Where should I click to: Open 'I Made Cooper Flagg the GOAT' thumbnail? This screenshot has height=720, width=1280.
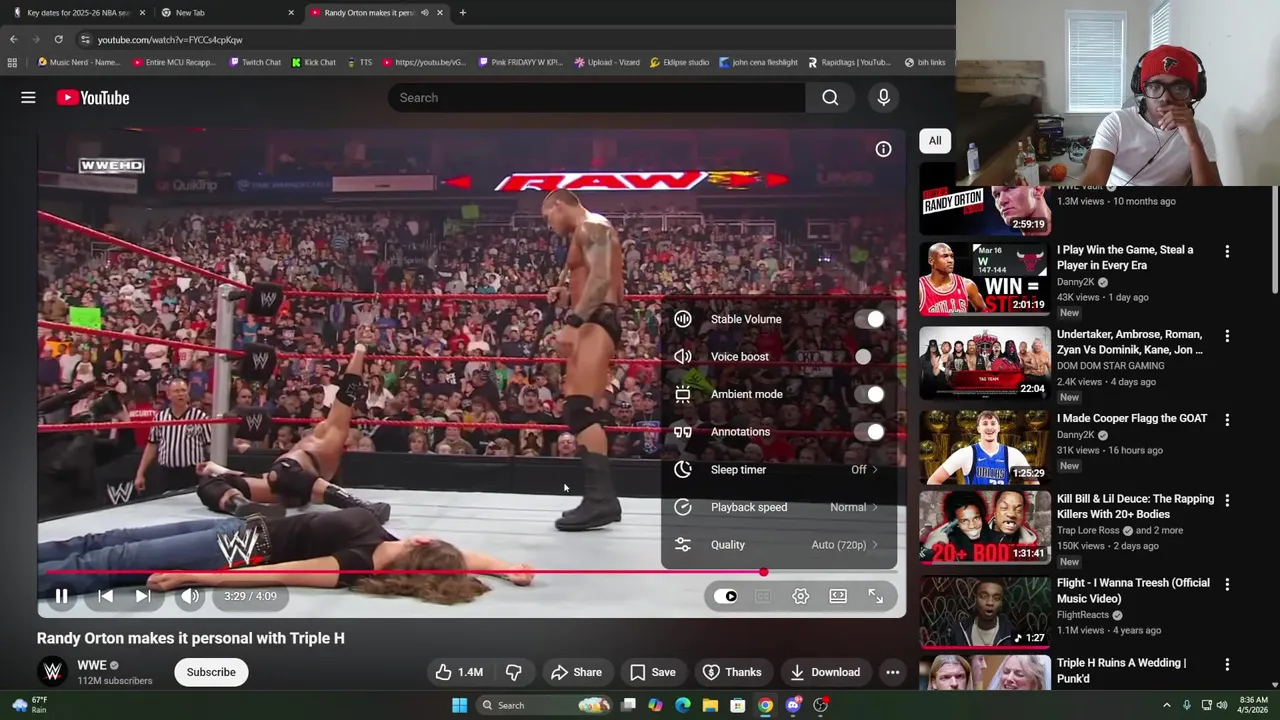985,447
